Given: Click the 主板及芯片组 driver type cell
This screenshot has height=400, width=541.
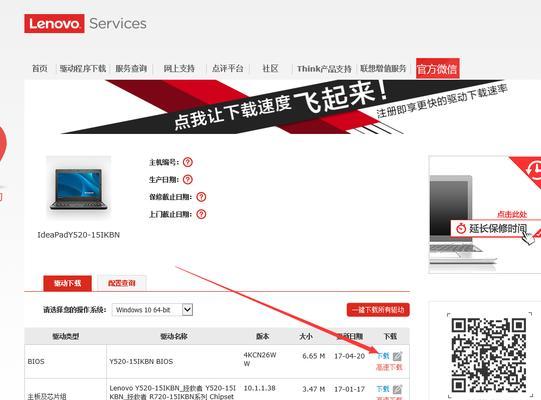Looking at the screenshot, I should click(47, 396).
